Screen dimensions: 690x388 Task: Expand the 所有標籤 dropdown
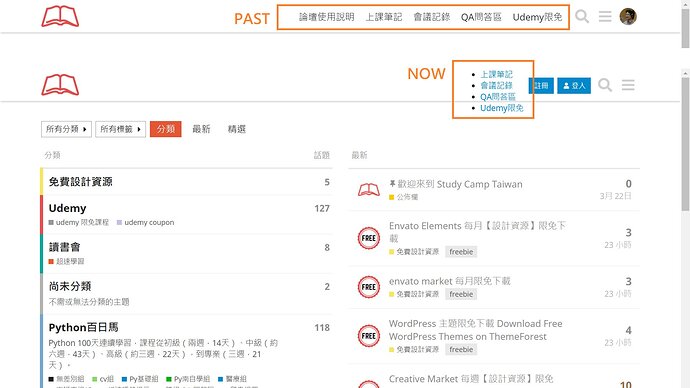pyautogui.click(x=121, y=129)
